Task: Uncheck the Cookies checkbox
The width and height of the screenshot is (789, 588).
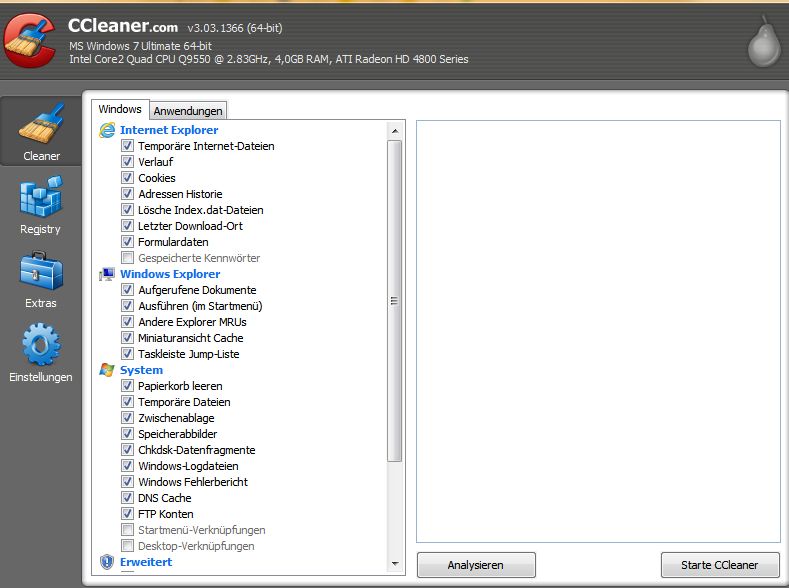Action: tap(127, 178)
